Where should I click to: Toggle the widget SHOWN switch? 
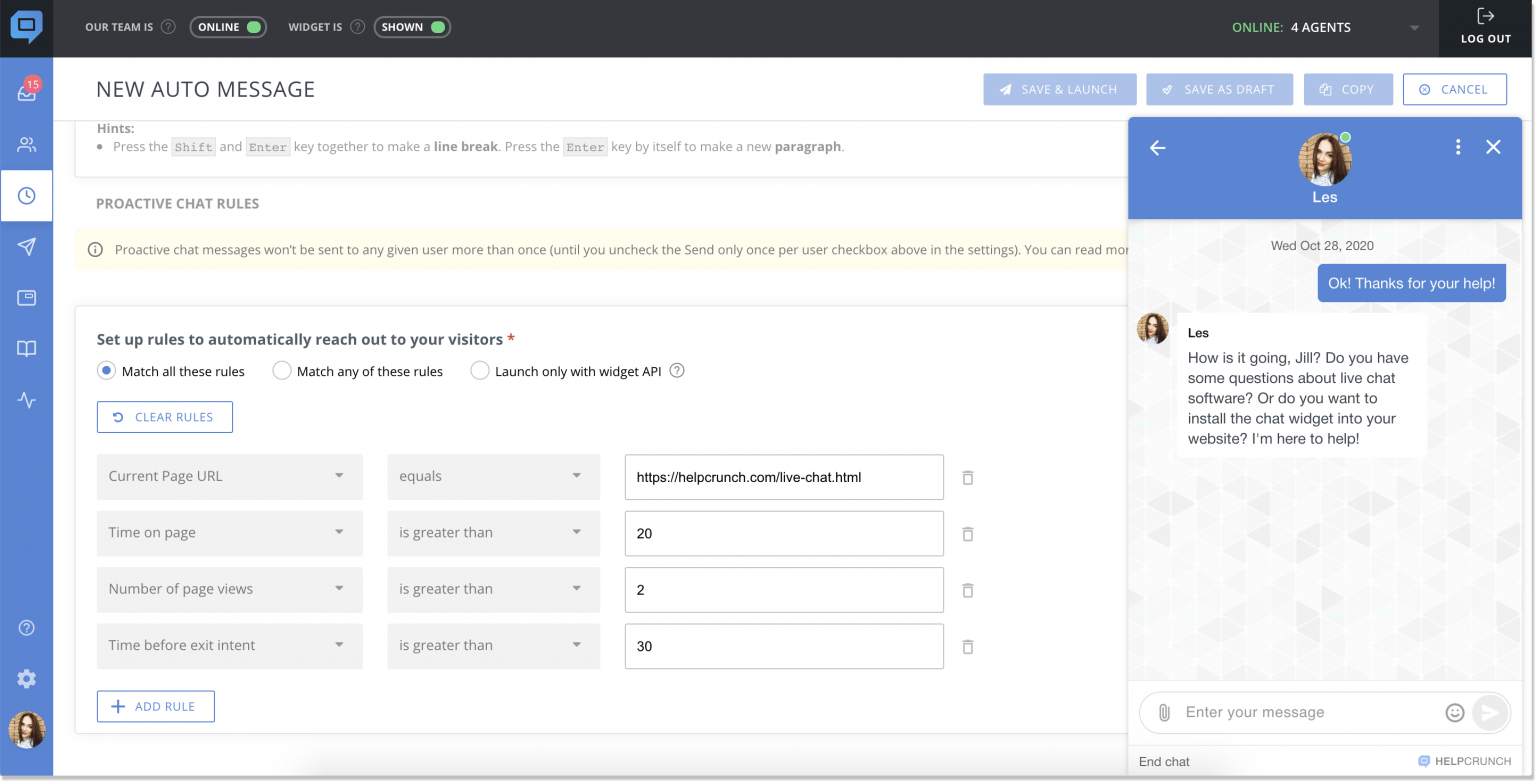pyautogui.click(x=413, y=27)
